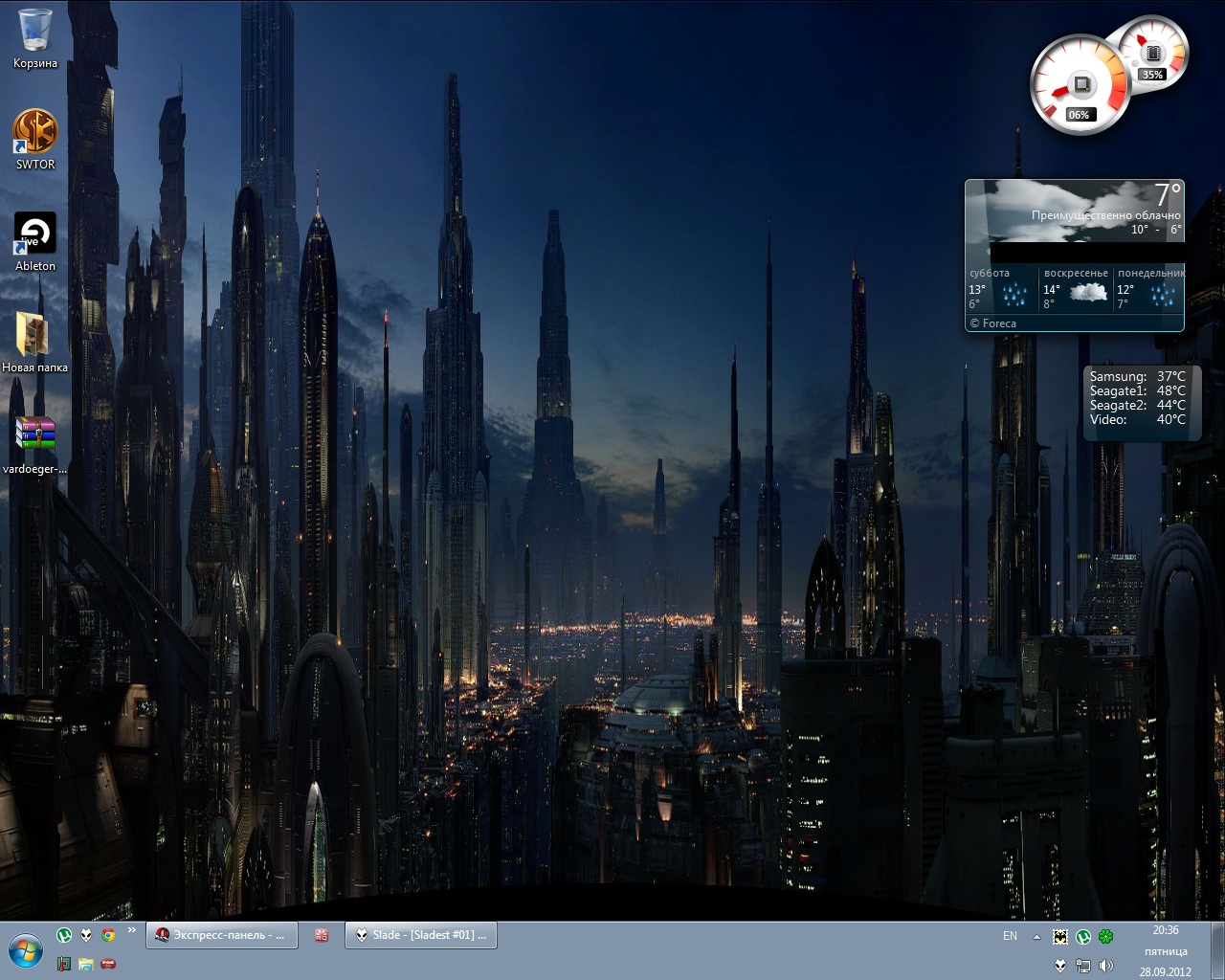Click the green ICQ flower tray icon
Viewport: 1225px width, 980px height.
tap(1106, 937)
